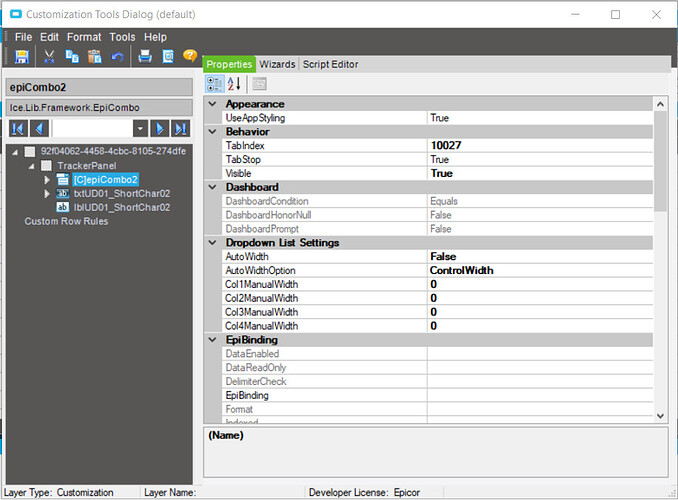Select Custom Row Rules item
This screenshot has height=500, width=678.
tap(66, 221)
